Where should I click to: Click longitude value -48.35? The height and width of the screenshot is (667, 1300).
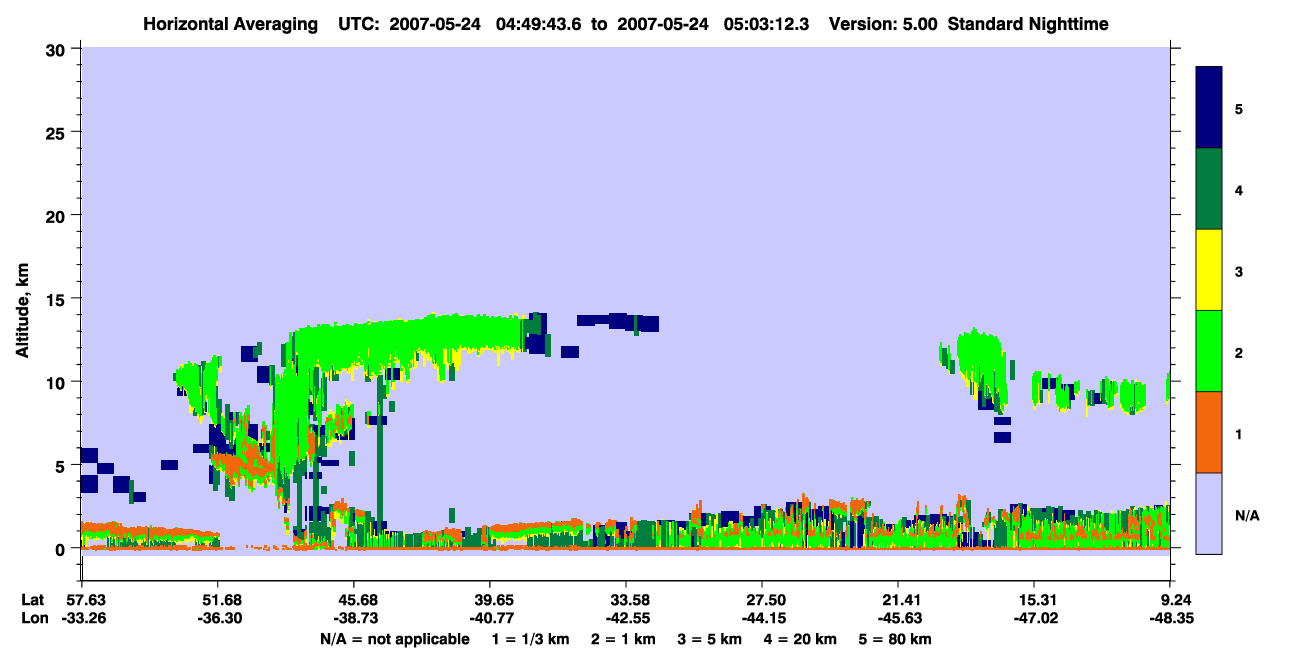point(1170,618)
